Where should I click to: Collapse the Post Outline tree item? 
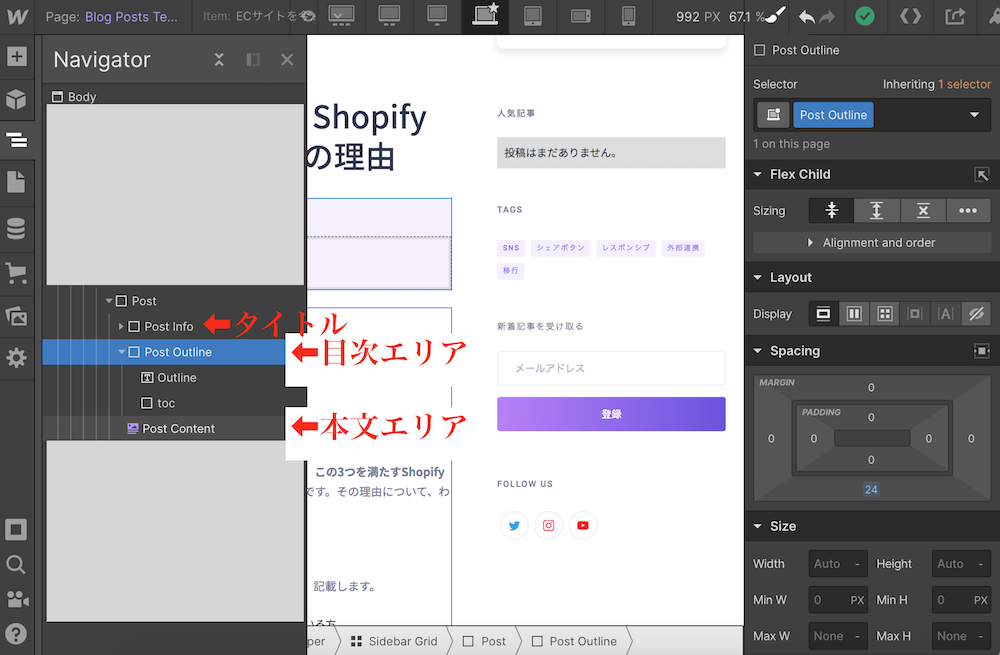(x=121, y=352)
